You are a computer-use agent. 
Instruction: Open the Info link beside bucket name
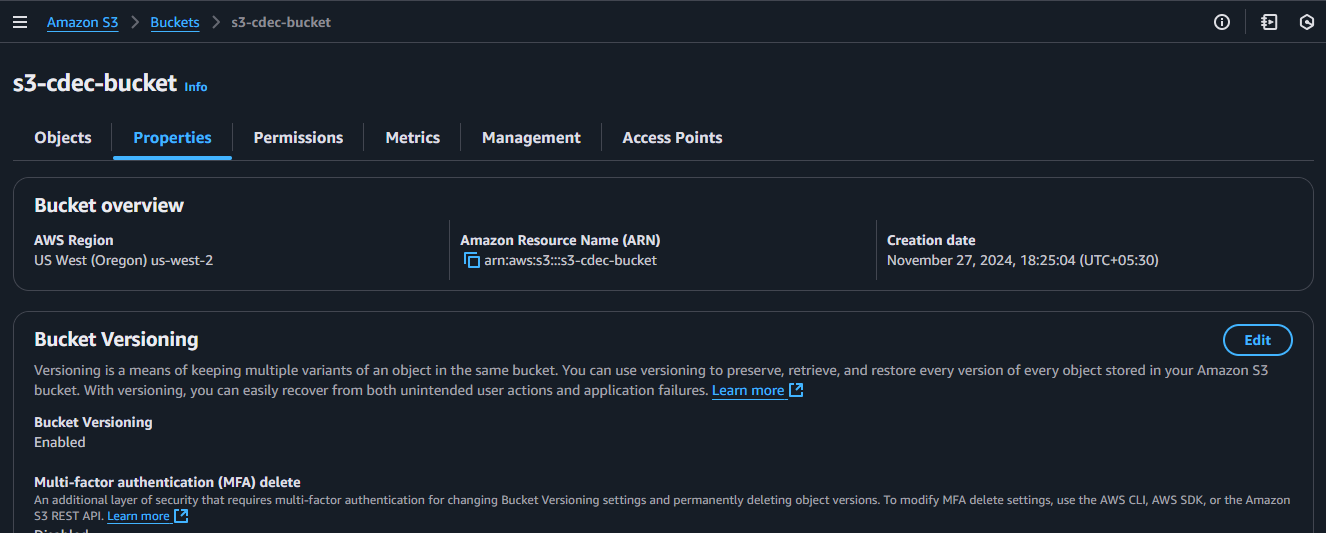click(196, 87)
